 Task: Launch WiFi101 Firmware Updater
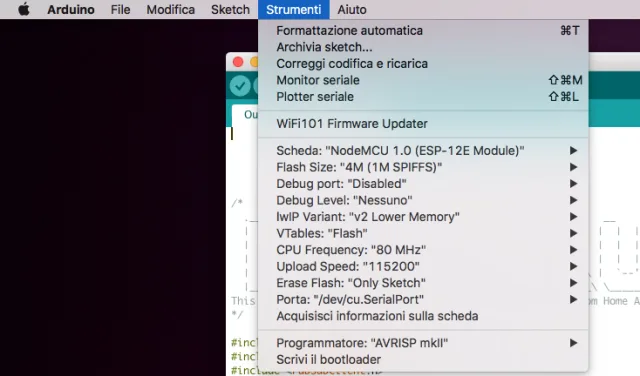click(x=423, y=124)
